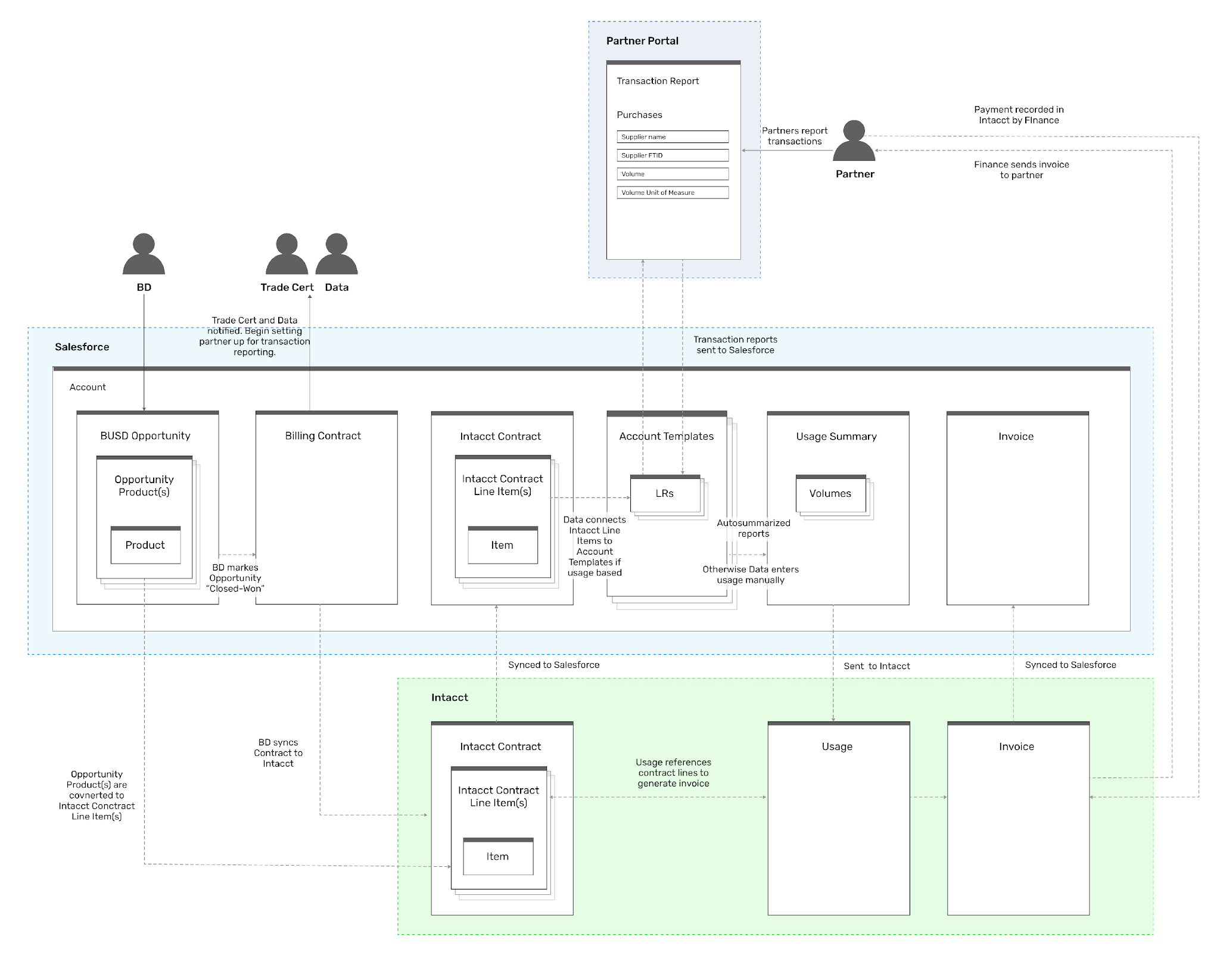Click the 'Transaction reports sent to Salesforce' label

point(735,345)
